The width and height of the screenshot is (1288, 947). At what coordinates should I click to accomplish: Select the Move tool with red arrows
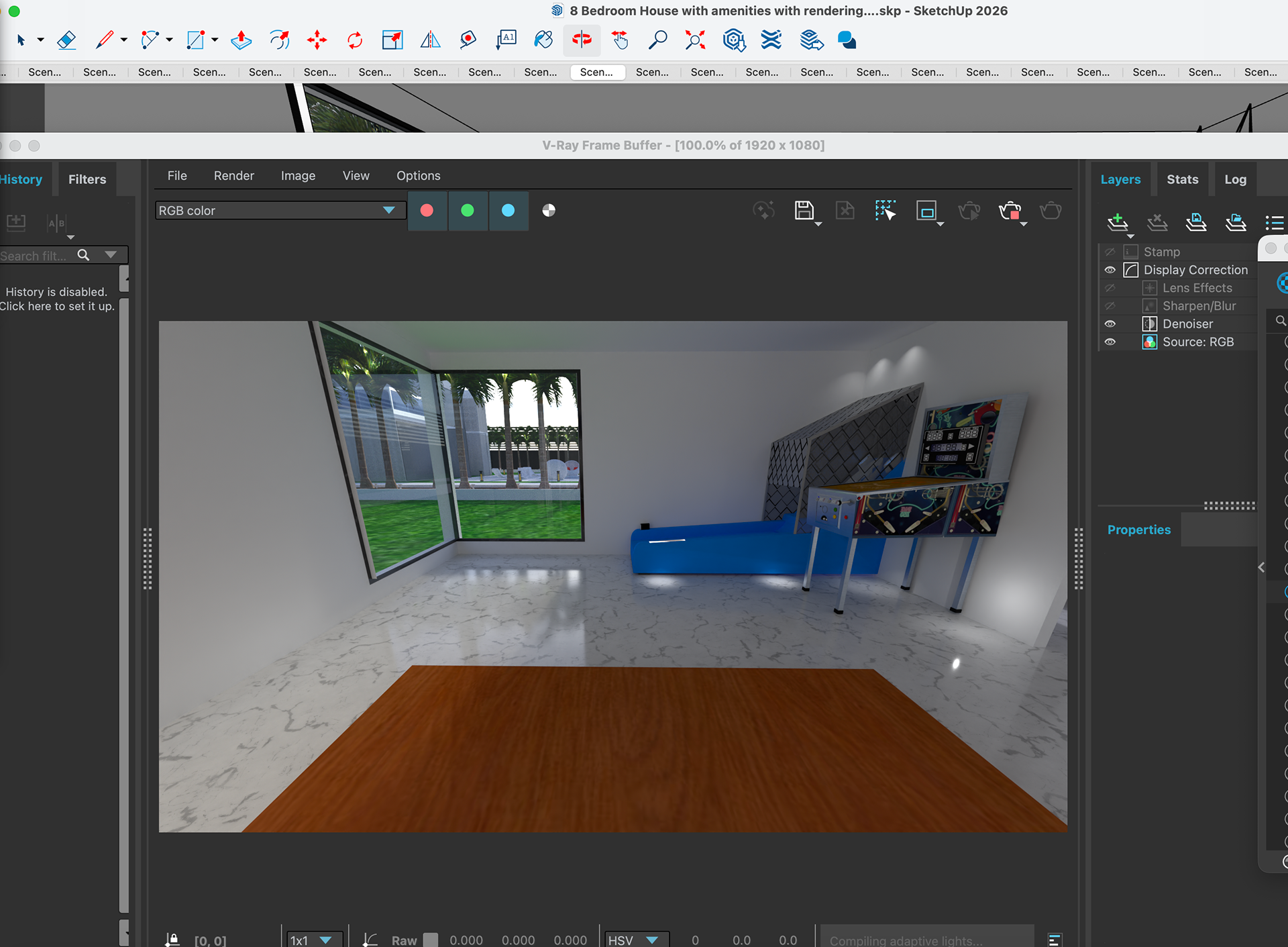click(x=317, y=40)
